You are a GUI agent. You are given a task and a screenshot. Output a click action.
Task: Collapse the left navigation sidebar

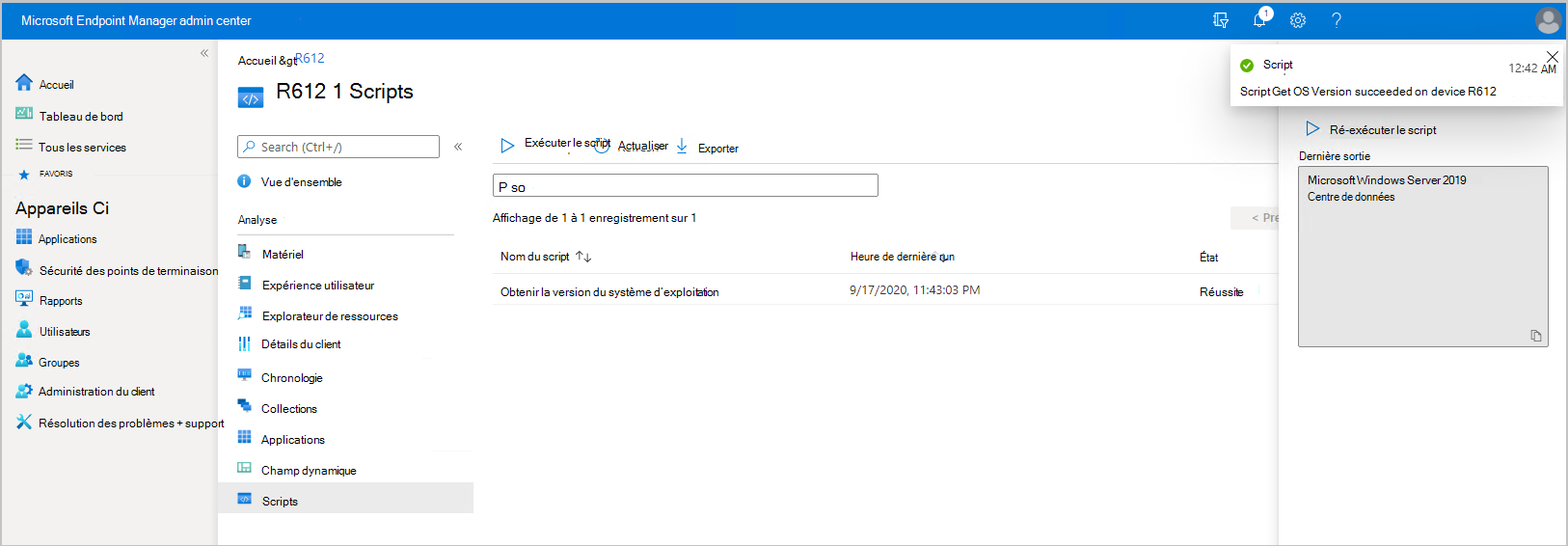click(204, 53)
